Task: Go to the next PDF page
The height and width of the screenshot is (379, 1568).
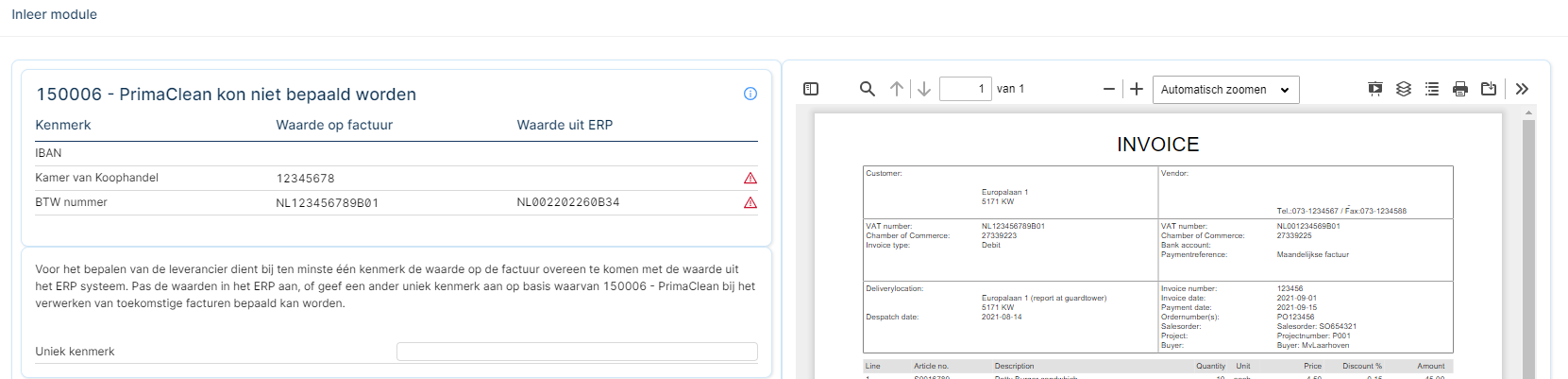Action: coord(924,89)
